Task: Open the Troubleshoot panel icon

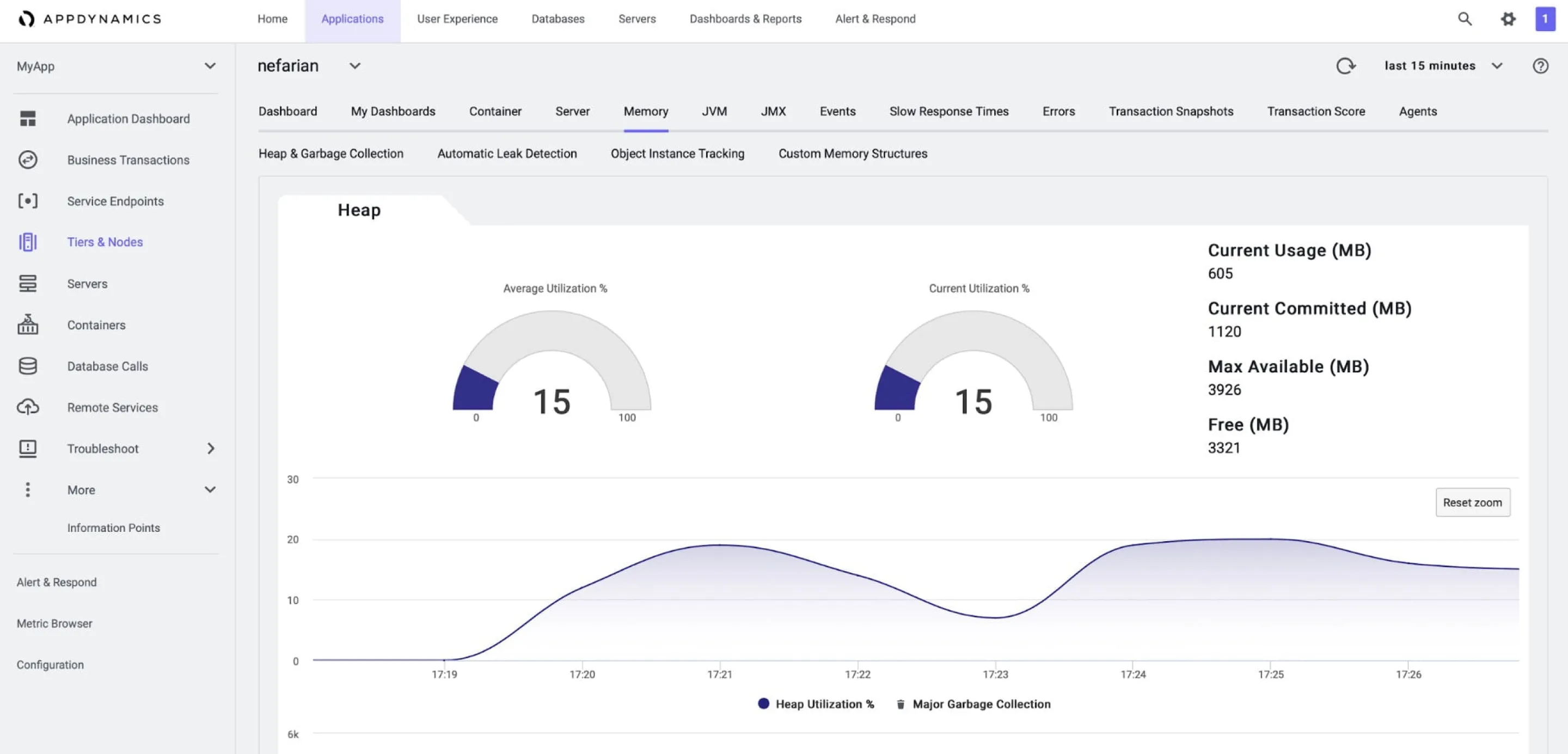Action: pos(28,449)
